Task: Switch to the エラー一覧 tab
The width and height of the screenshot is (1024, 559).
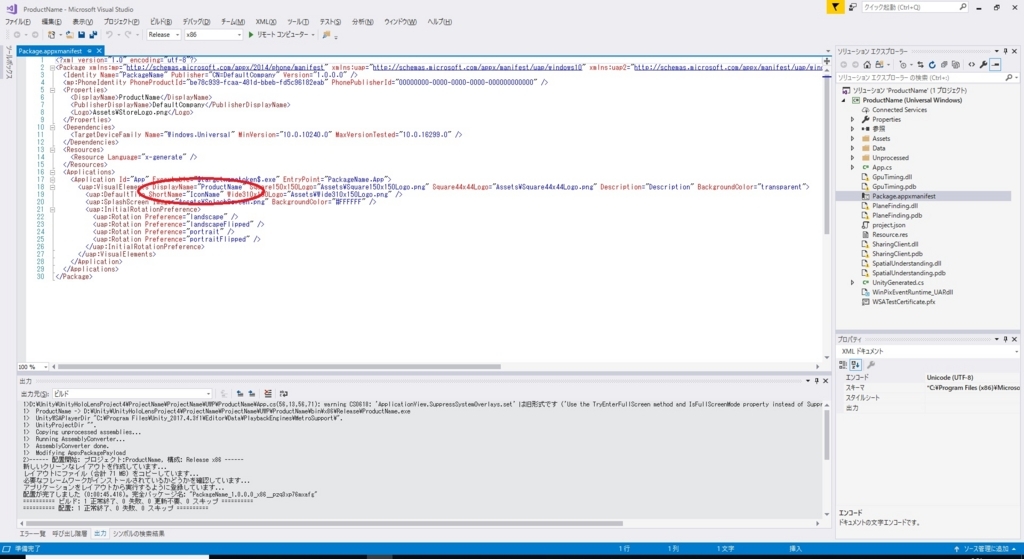Action: (x=33, y=534)
